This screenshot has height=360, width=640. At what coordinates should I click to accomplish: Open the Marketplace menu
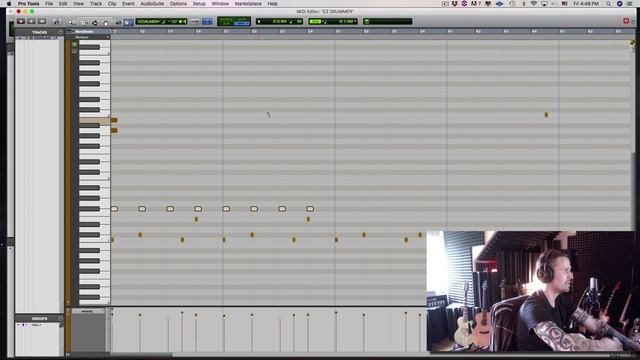248,4
